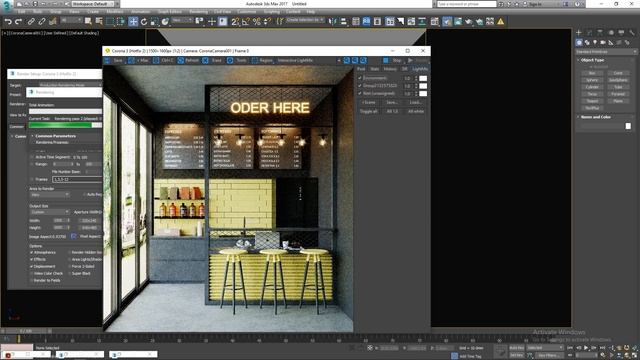Click the Select by Name icon
640x360 pixels.
click(x=99, y=21)
